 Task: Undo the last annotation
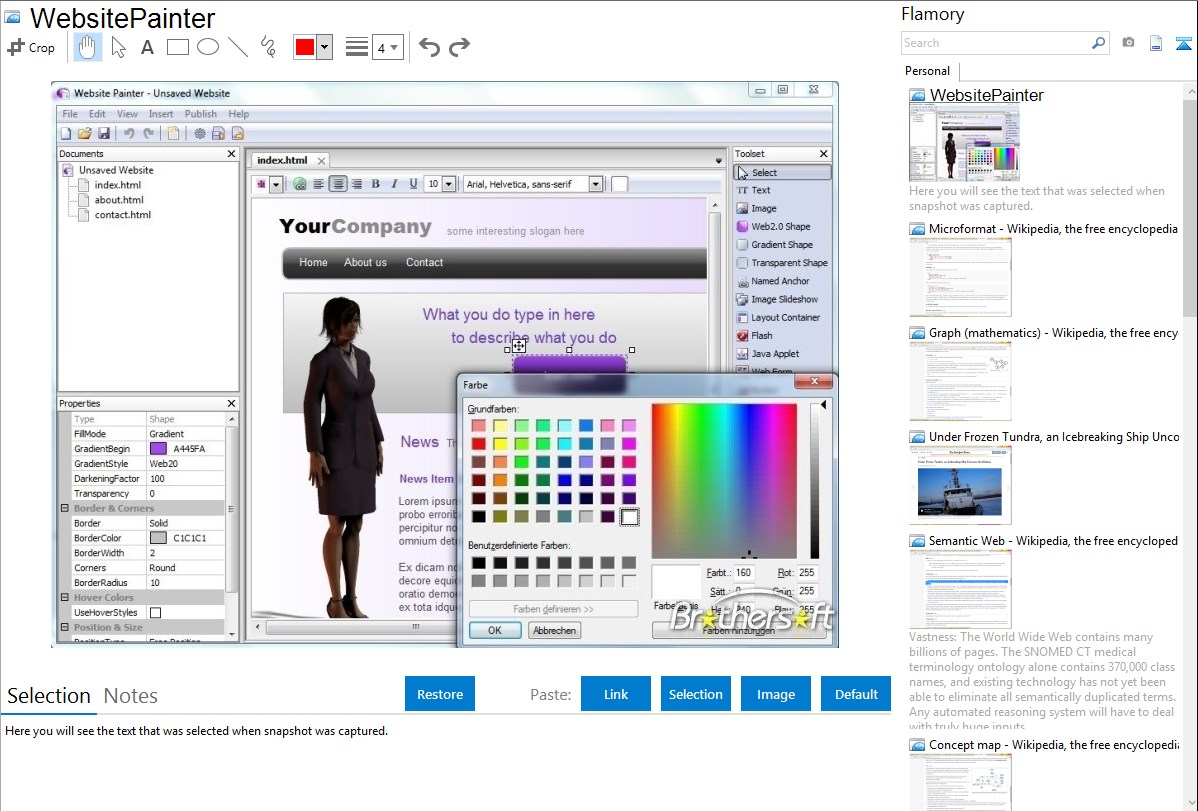click(429, 47)
